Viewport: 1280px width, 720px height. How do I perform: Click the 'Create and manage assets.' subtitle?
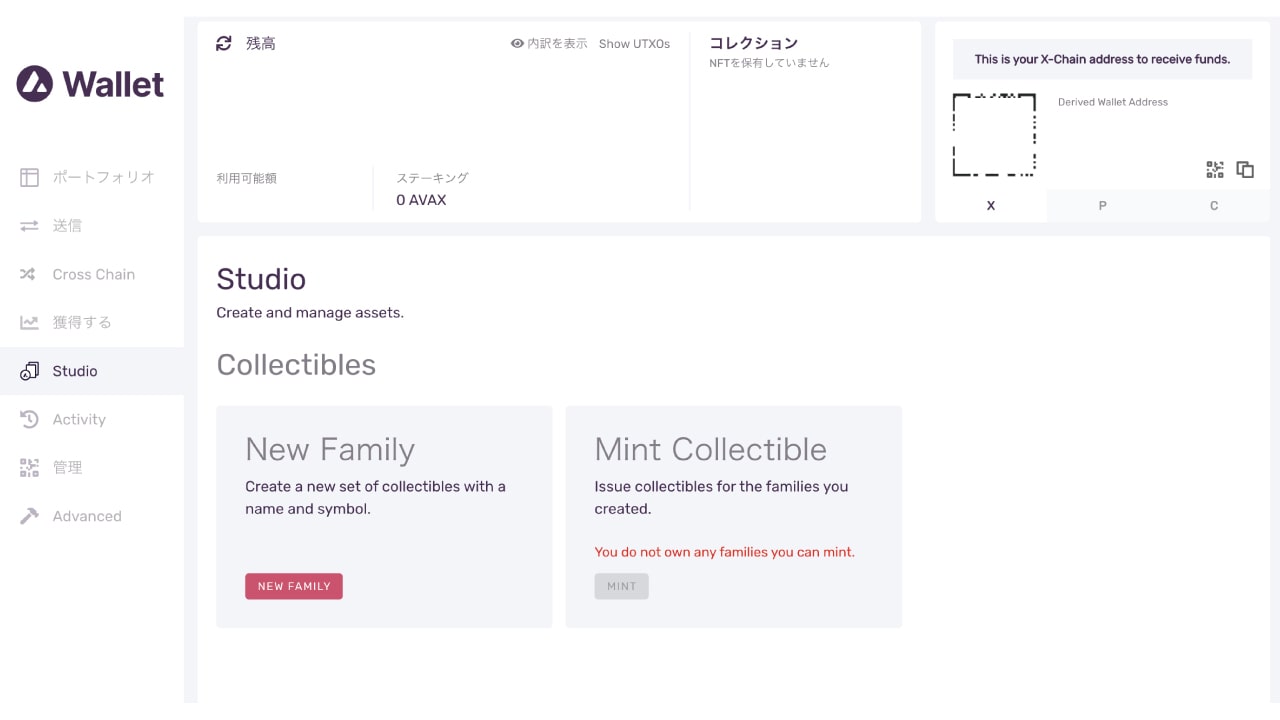pos(310,313)
